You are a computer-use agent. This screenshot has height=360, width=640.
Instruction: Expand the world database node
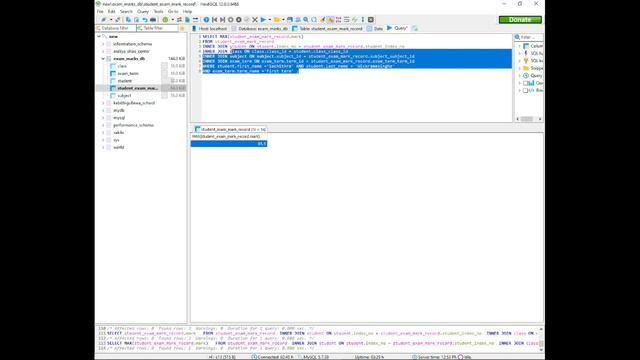tap(103, 147)
